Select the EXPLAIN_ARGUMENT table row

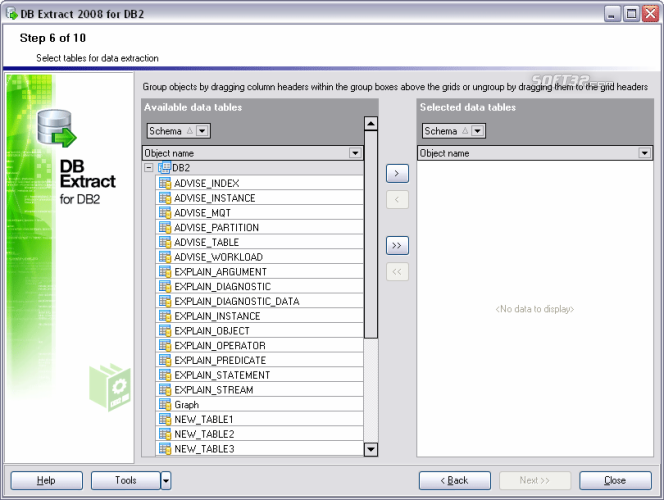(260, 271)
